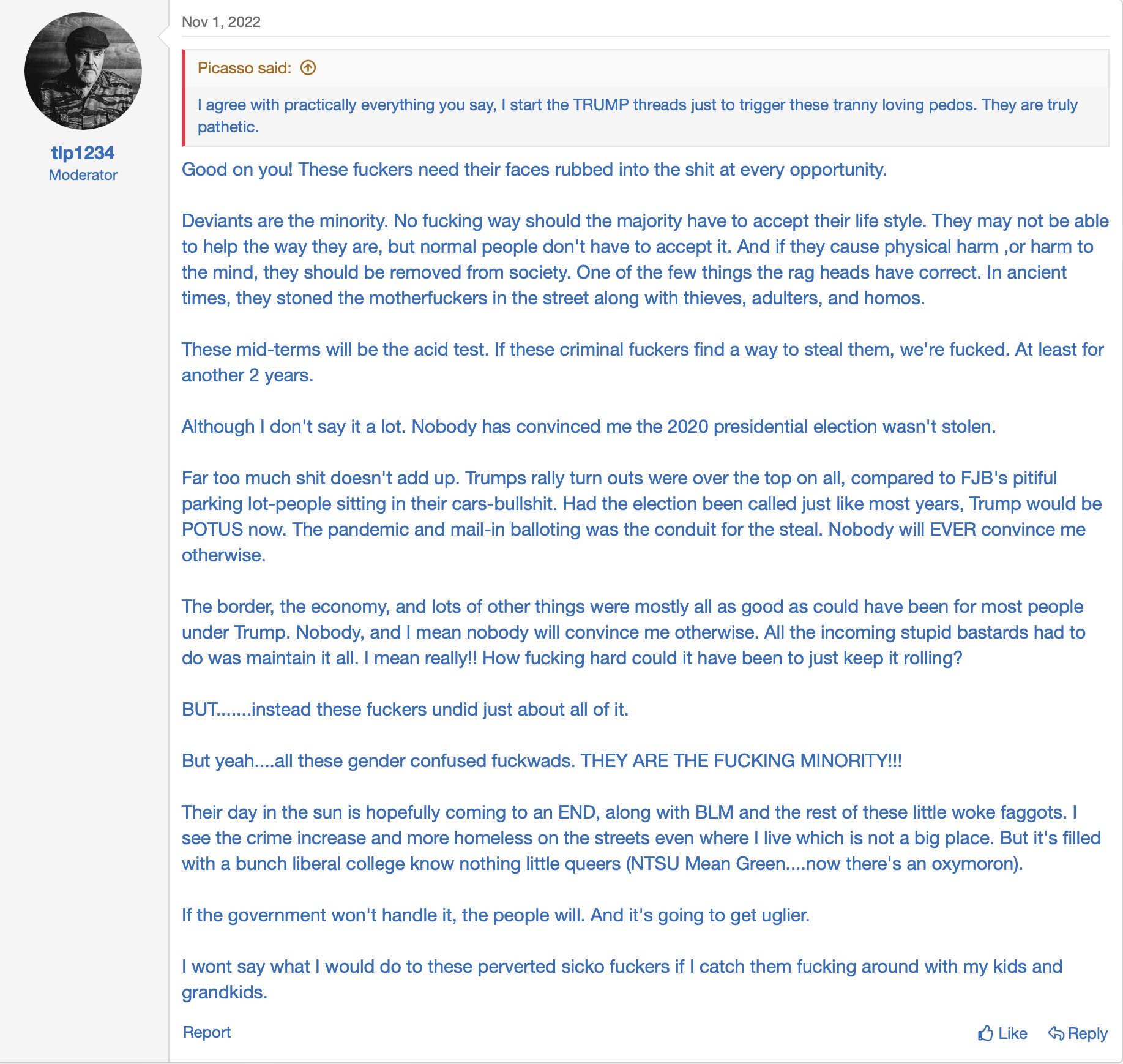This screenshot has width=1123, height=1064.
Task: Click the paragraph about mid-terms acid test
Action: pos(643,362)
